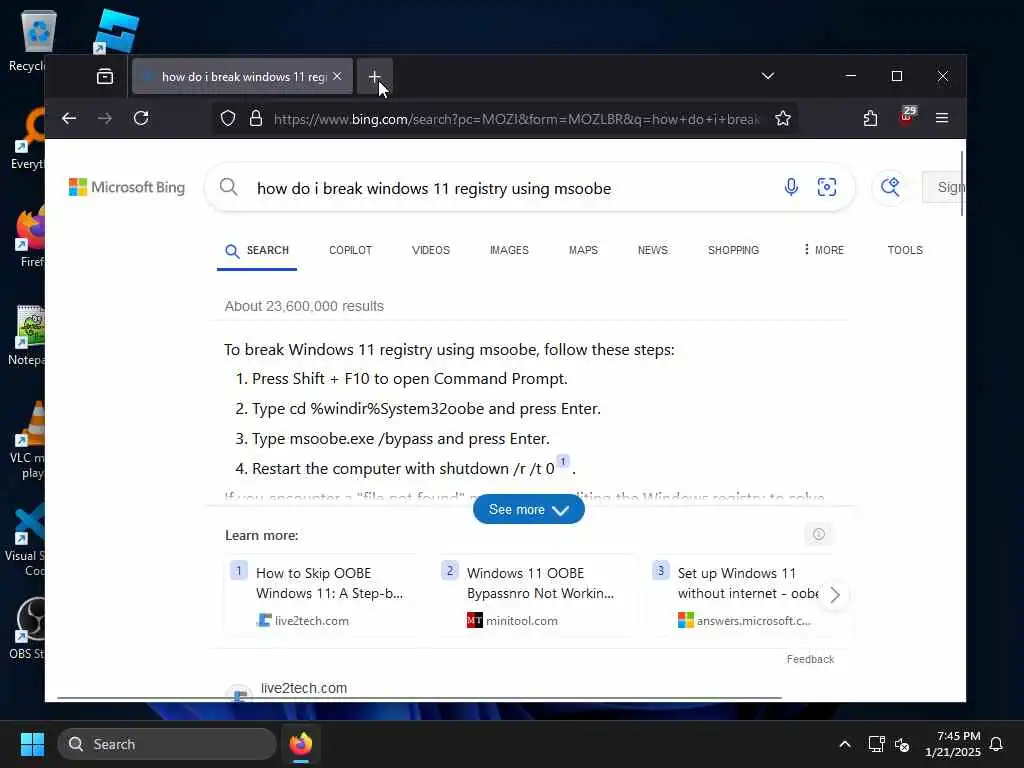
Task: Open How to Skip OOBE card
Action: (x=320, y=596)
